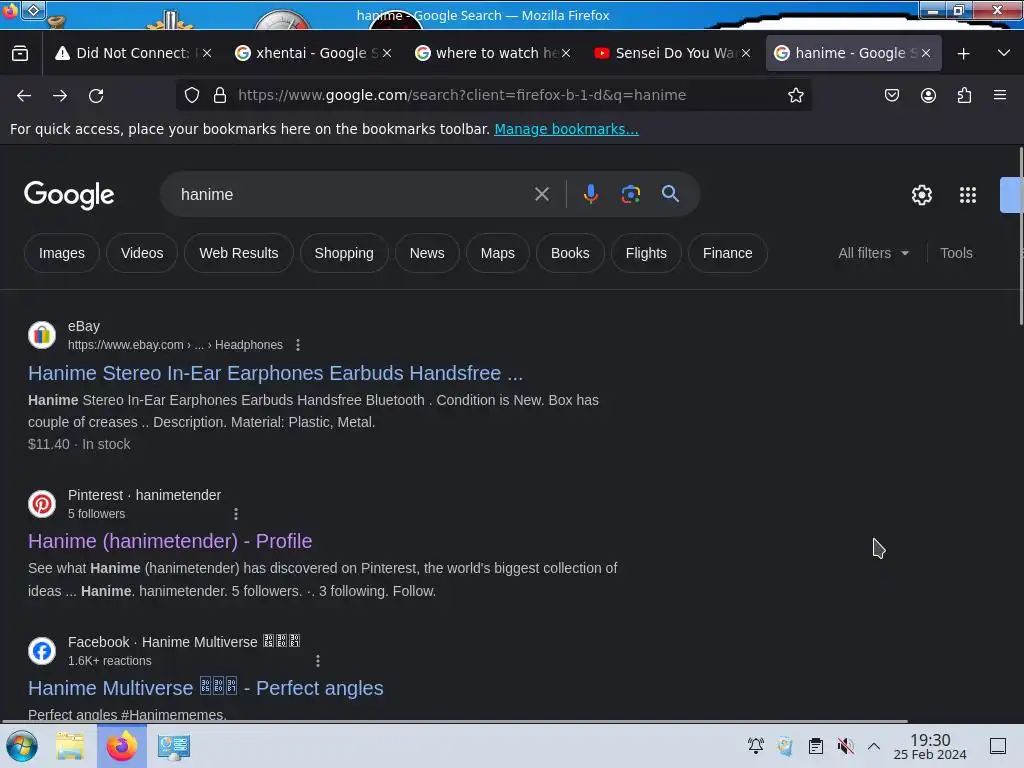The image size is (1024, 768).
Task: Switch to Firefox taskbar button
Action: coord(121,746)
